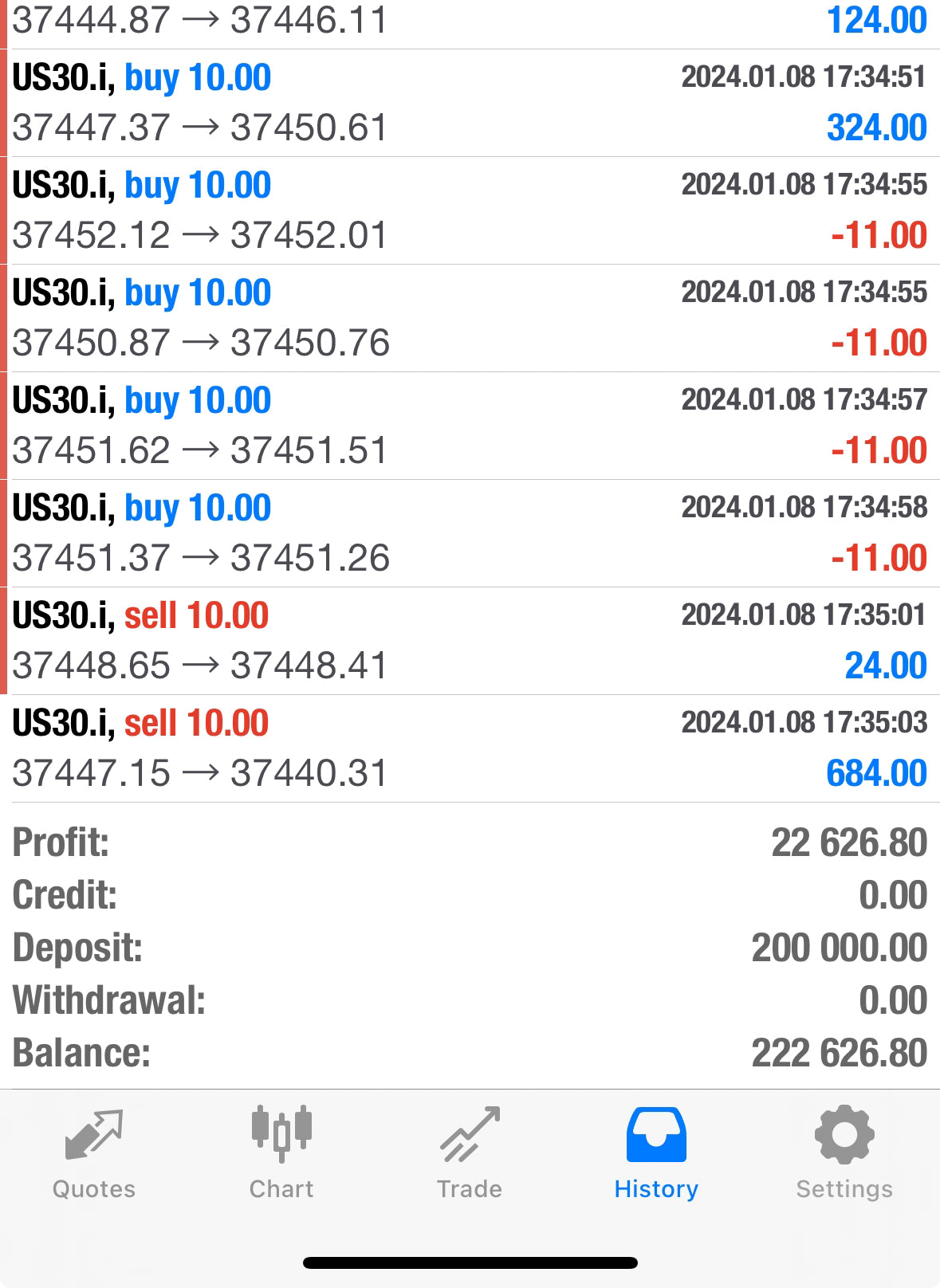The width and height of the screenshot is (940, 1288).
Task: Select buy trade entered at 37450.87
Action: click(x=470, y=318)
